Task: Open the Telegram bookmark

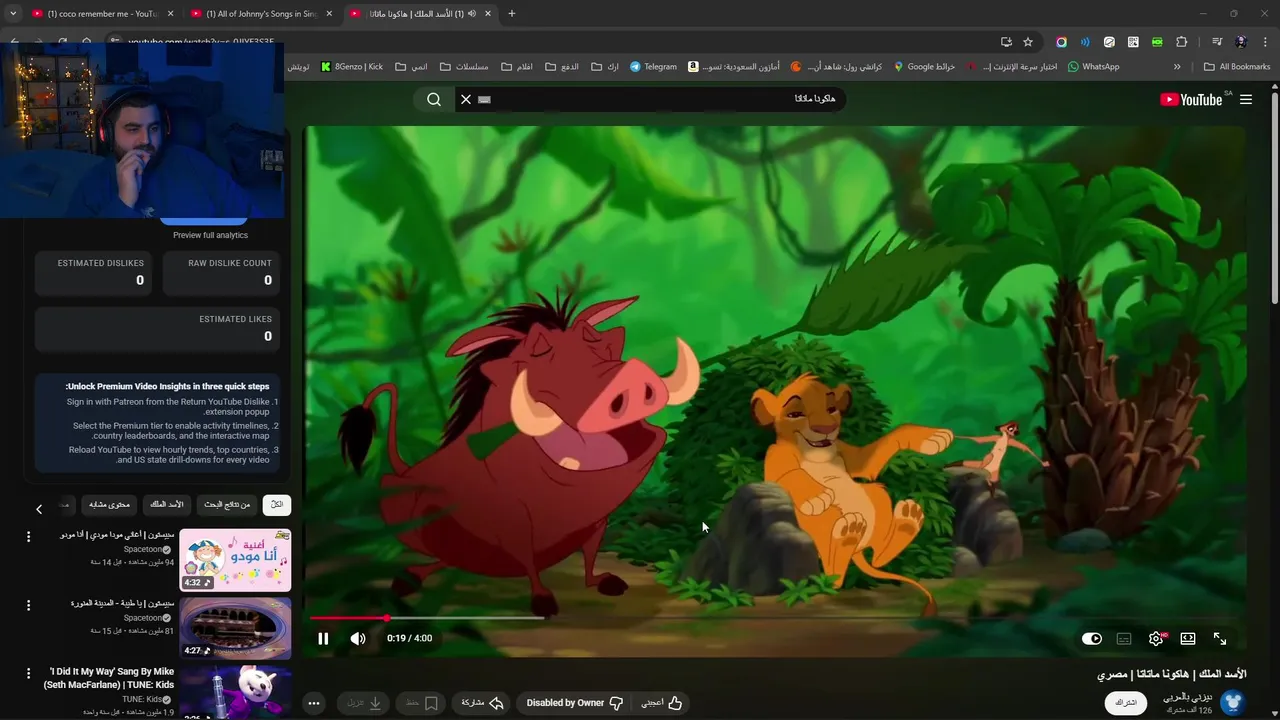Action: 653,67
